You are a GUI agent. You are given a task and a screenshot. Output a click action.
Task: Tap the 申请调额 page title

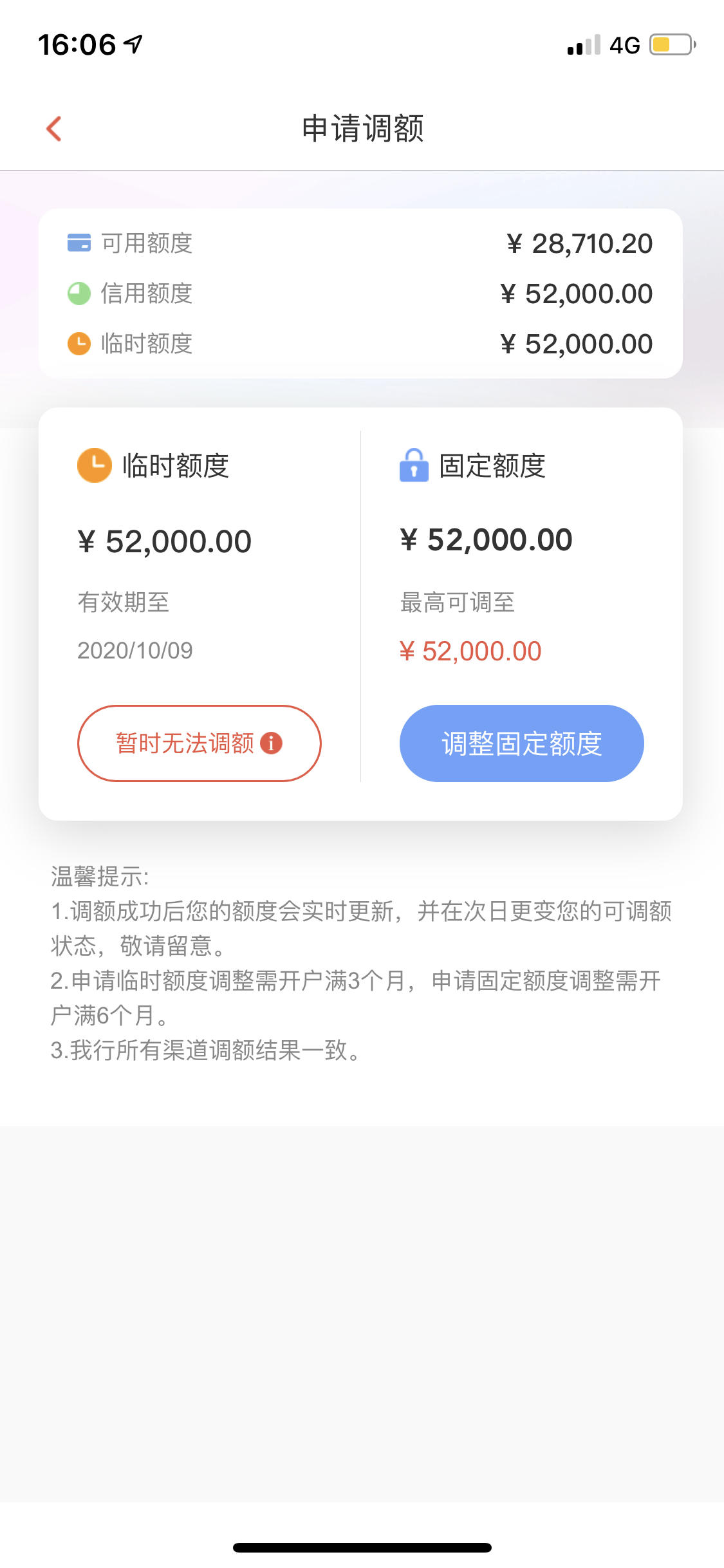[x=363, y=129]
